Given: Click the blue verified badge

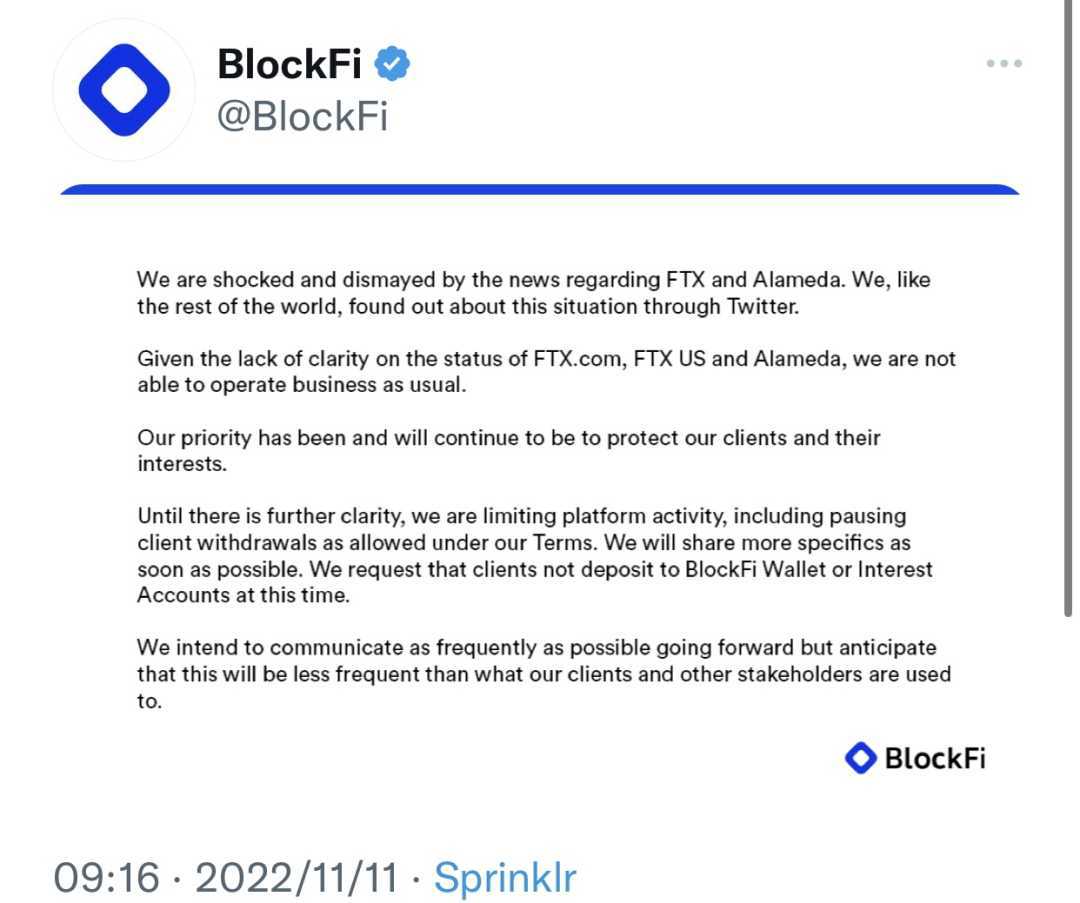Looking at the screenshot, I should pos(392,65).
